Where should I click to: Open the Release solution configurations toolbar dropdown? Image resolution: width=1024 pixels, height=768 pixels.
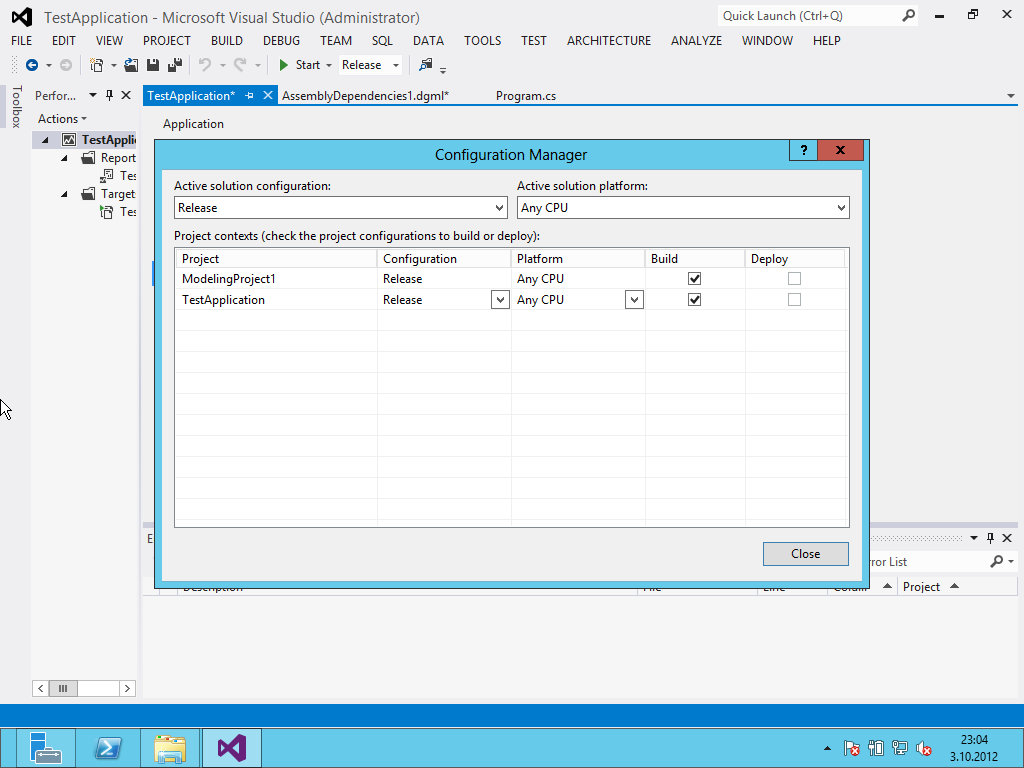(x=396, y=65)
